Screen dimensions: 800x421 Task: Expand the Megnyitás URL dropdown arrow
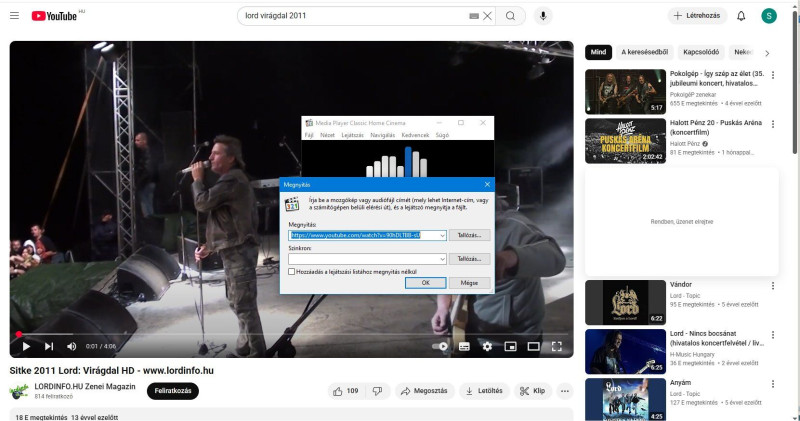442,235
